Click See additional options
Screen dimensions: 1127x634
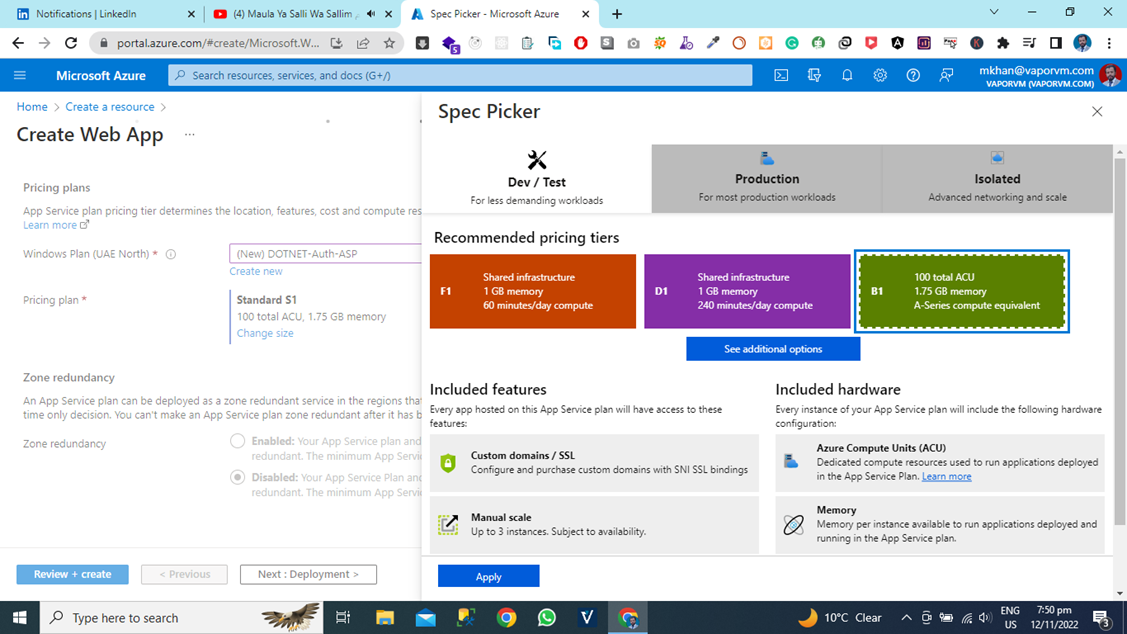point(772,348)
